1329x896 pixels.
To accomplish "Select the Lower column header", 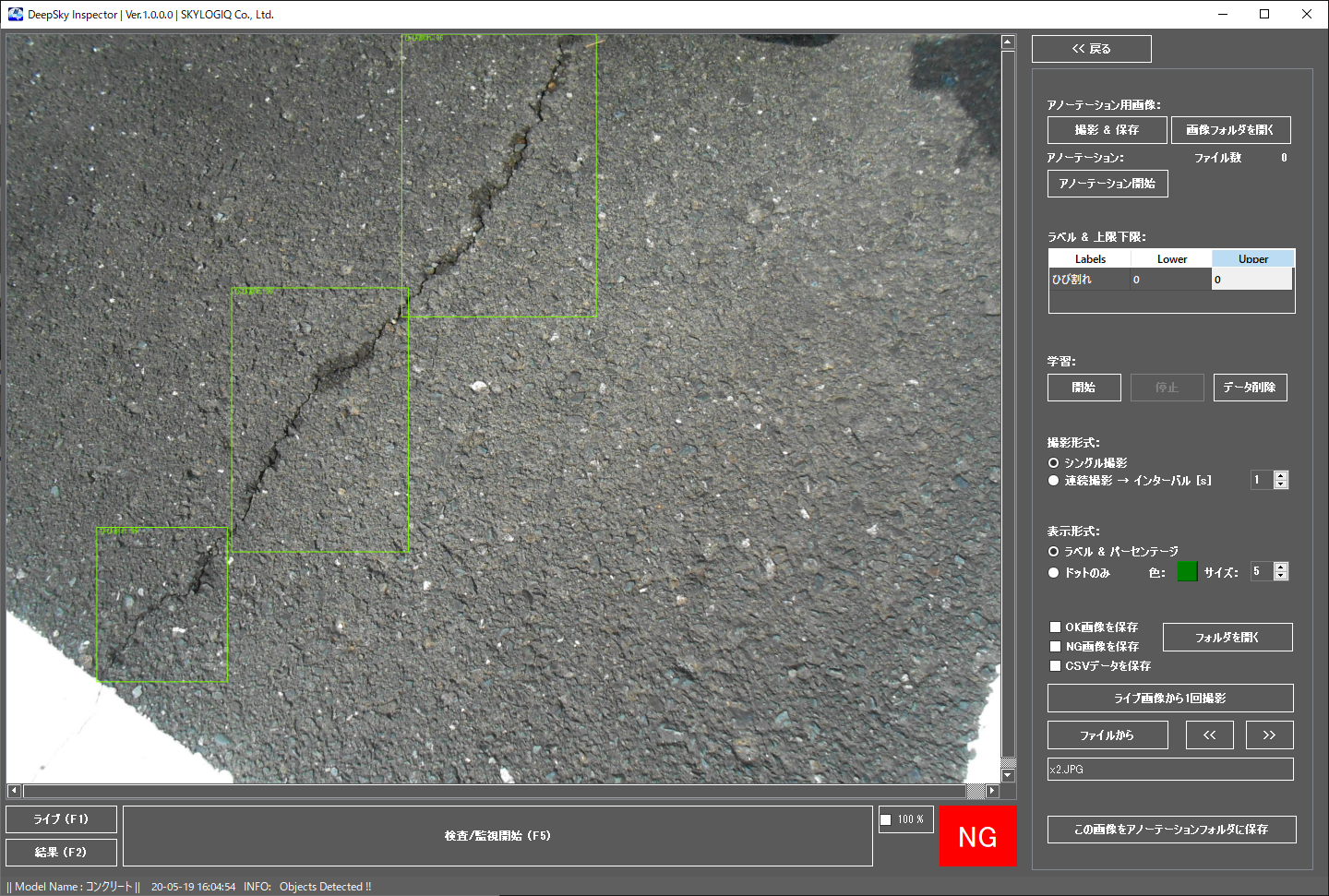I will click(x=1172, y=259).
